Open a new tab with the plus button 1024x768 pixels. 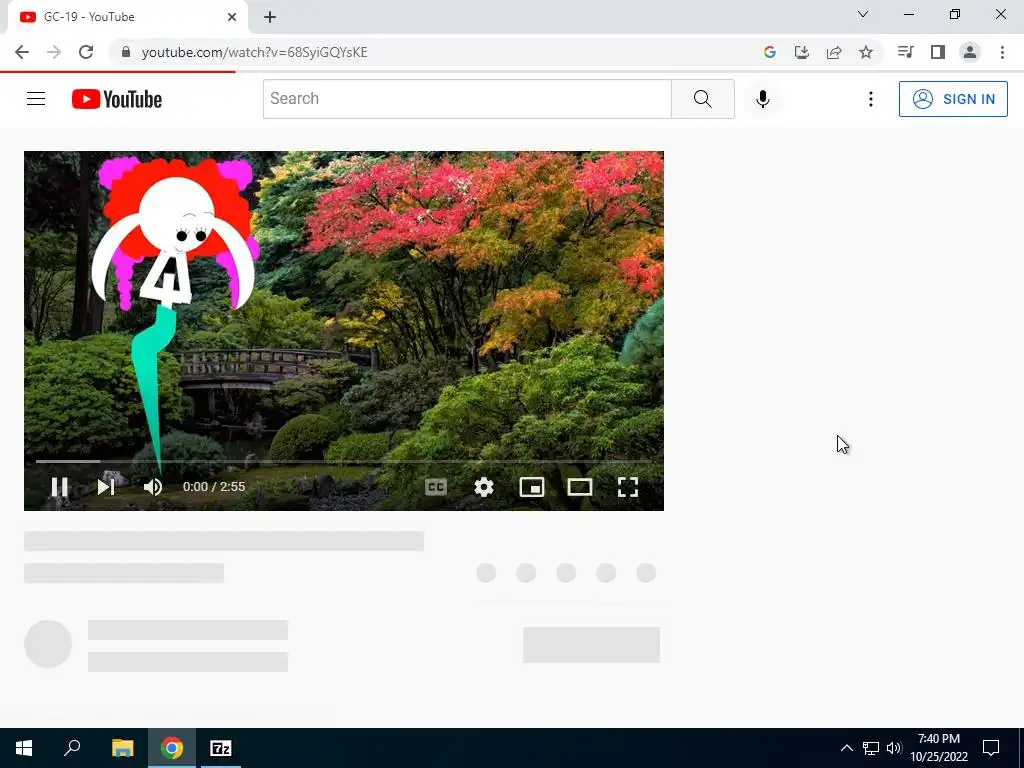point(270,17)
